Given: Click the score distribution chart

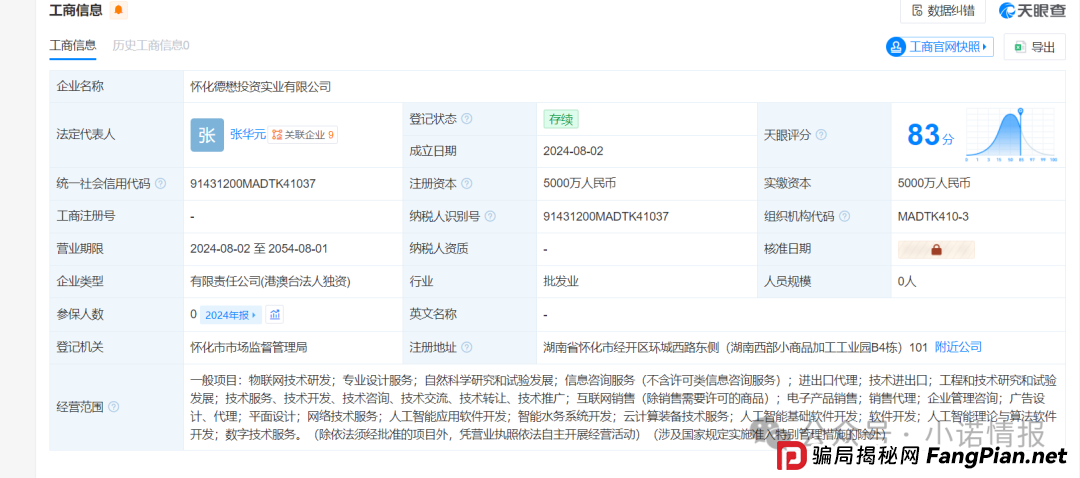Looking at the screenshot, I should (1011, 135).
